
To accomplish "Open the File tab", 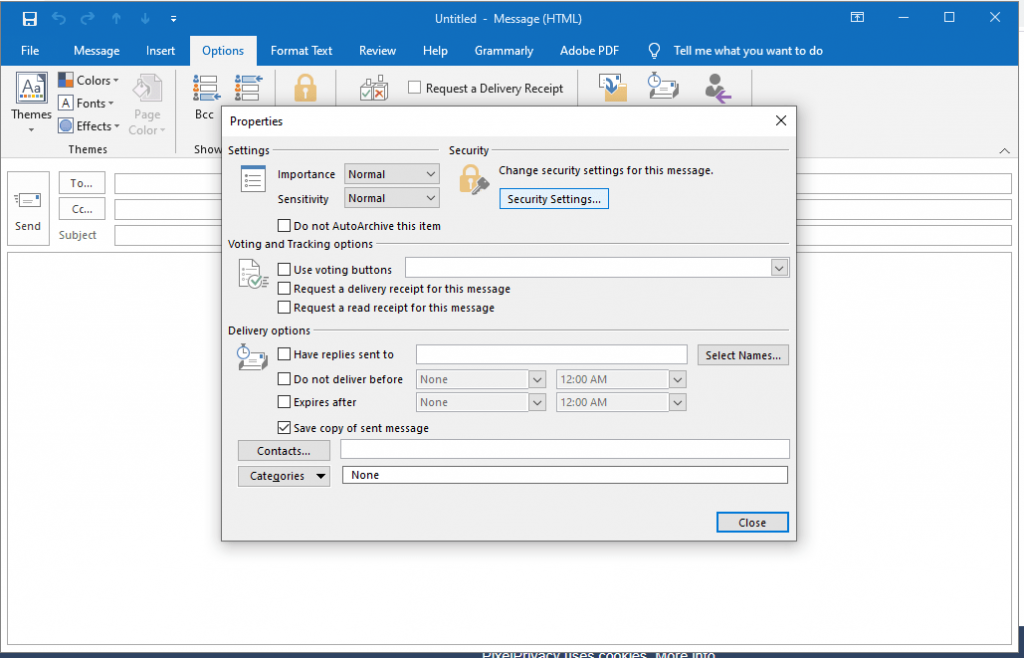I will [30, 50].
